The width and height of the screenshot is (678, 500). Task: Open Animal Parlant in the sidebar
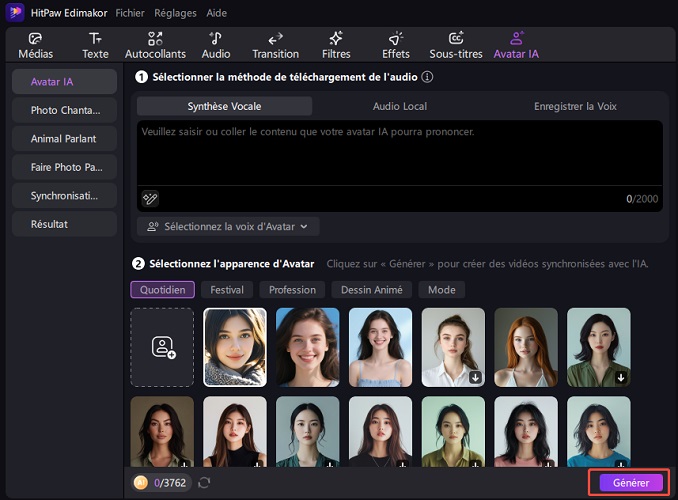tap(64, 139)
